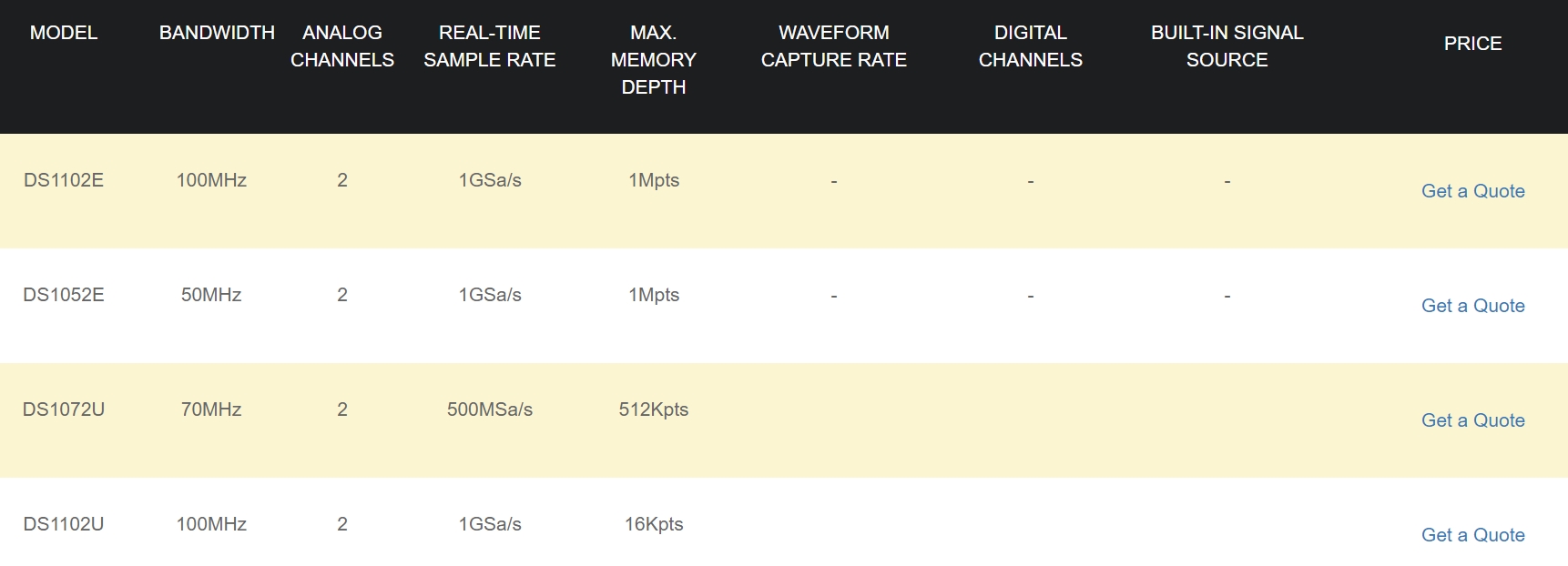The image size is (1568, 566).
Task: Click the 16Kpts memory depth cell
Action: point(654,524)
